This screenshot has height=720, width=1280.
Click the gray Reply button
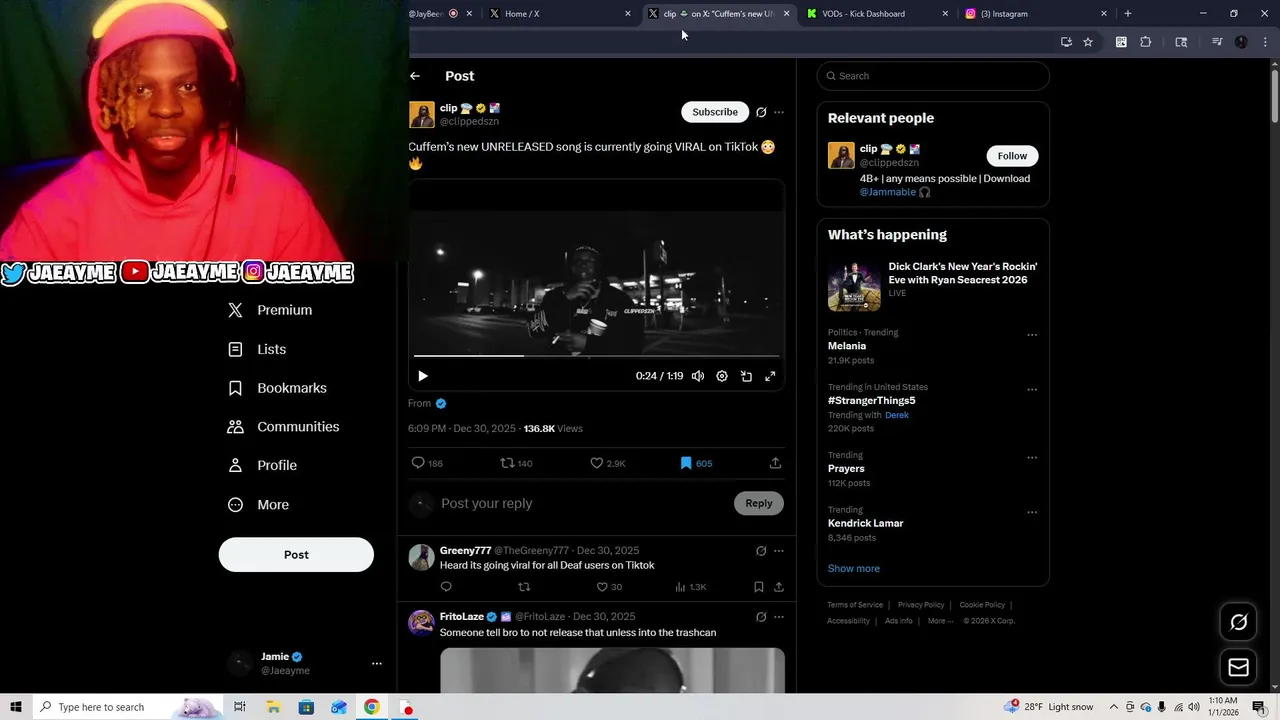(759, 503)
